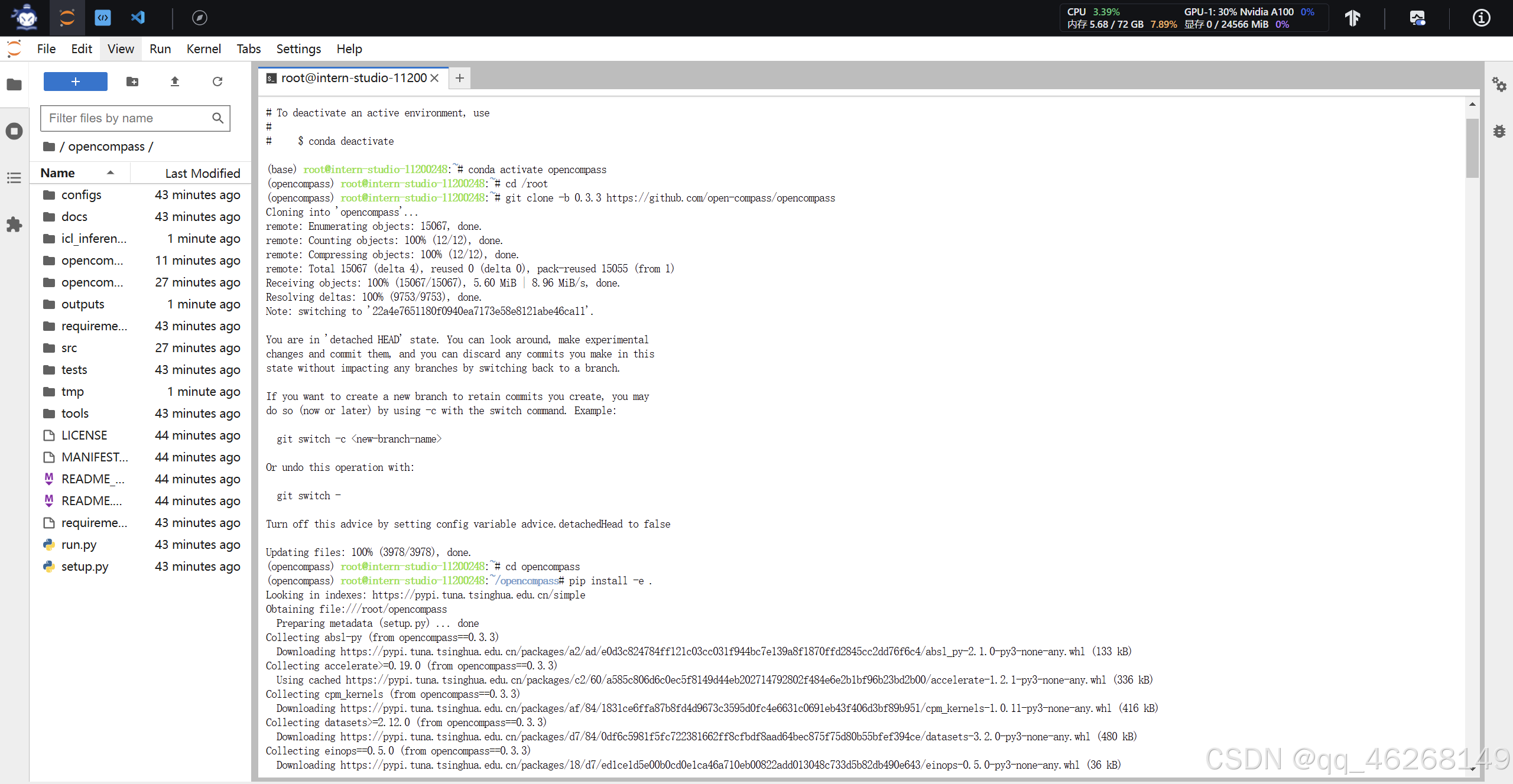1513x784 pixels.
Task: Click the new folder icon
Action: pyautogui.click(x=132, y=82)
